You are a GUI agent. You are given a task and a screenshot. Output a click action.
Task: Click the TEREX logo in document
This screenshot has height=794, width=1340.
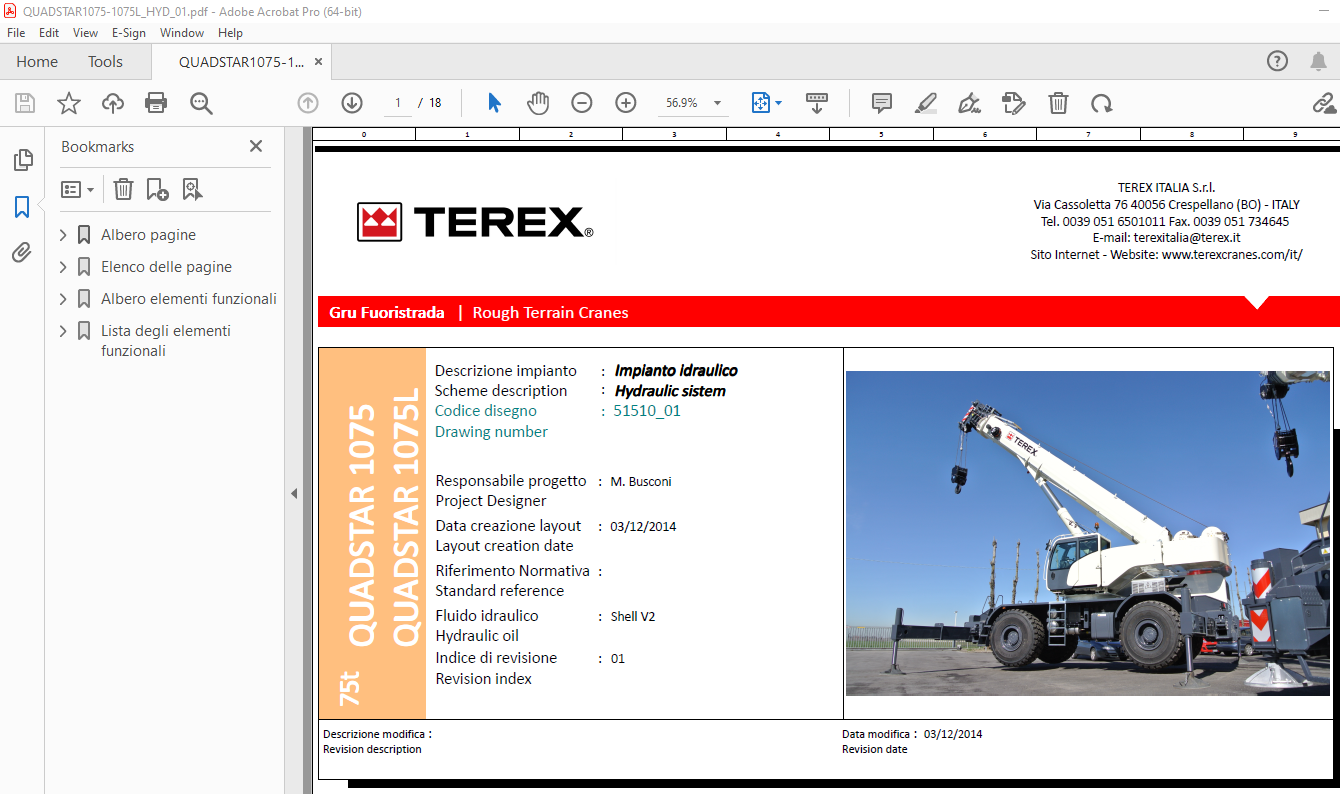[475, 222]
